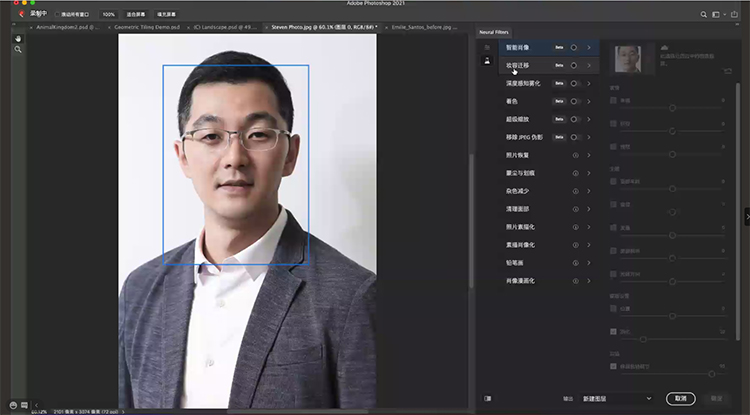Screen dimensions: 750x415
Task: Toggle the 智能肖像 filter on
Action: (x=574, y=47)
